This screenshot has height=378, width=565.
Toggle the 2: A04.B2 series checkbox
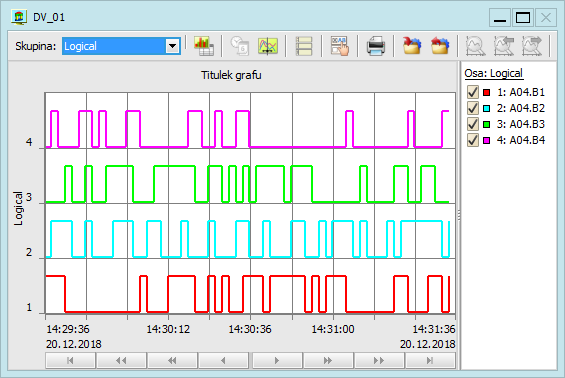click(472, 108)
